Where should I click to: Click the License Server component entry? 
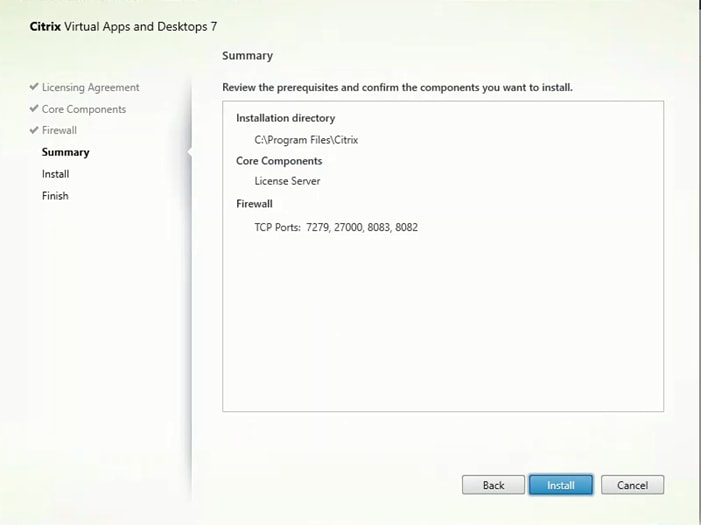287,181
